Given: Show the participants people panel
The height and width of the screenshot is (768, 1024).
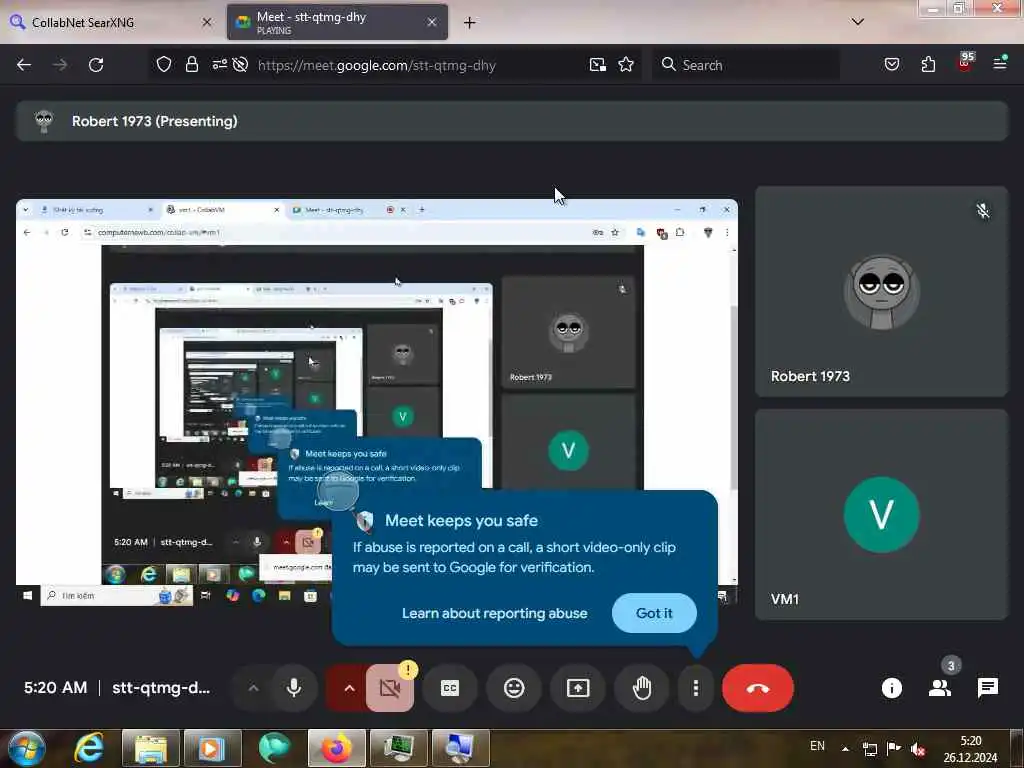Looking at the screenshot, I should tap(940, 688).
